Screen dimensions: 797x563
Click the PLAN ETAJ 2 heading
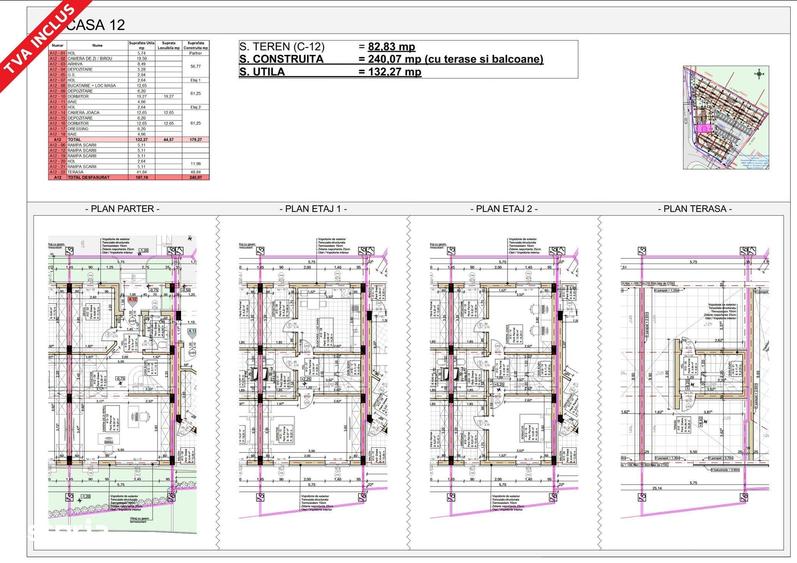coord(504,208)
